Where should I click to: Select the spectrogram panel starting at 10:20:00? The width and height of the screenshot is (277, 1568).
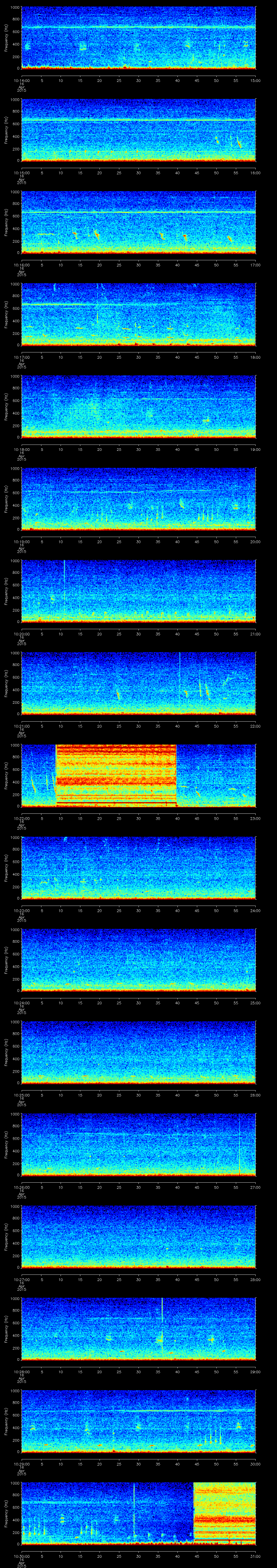click(x=138, y=591)
